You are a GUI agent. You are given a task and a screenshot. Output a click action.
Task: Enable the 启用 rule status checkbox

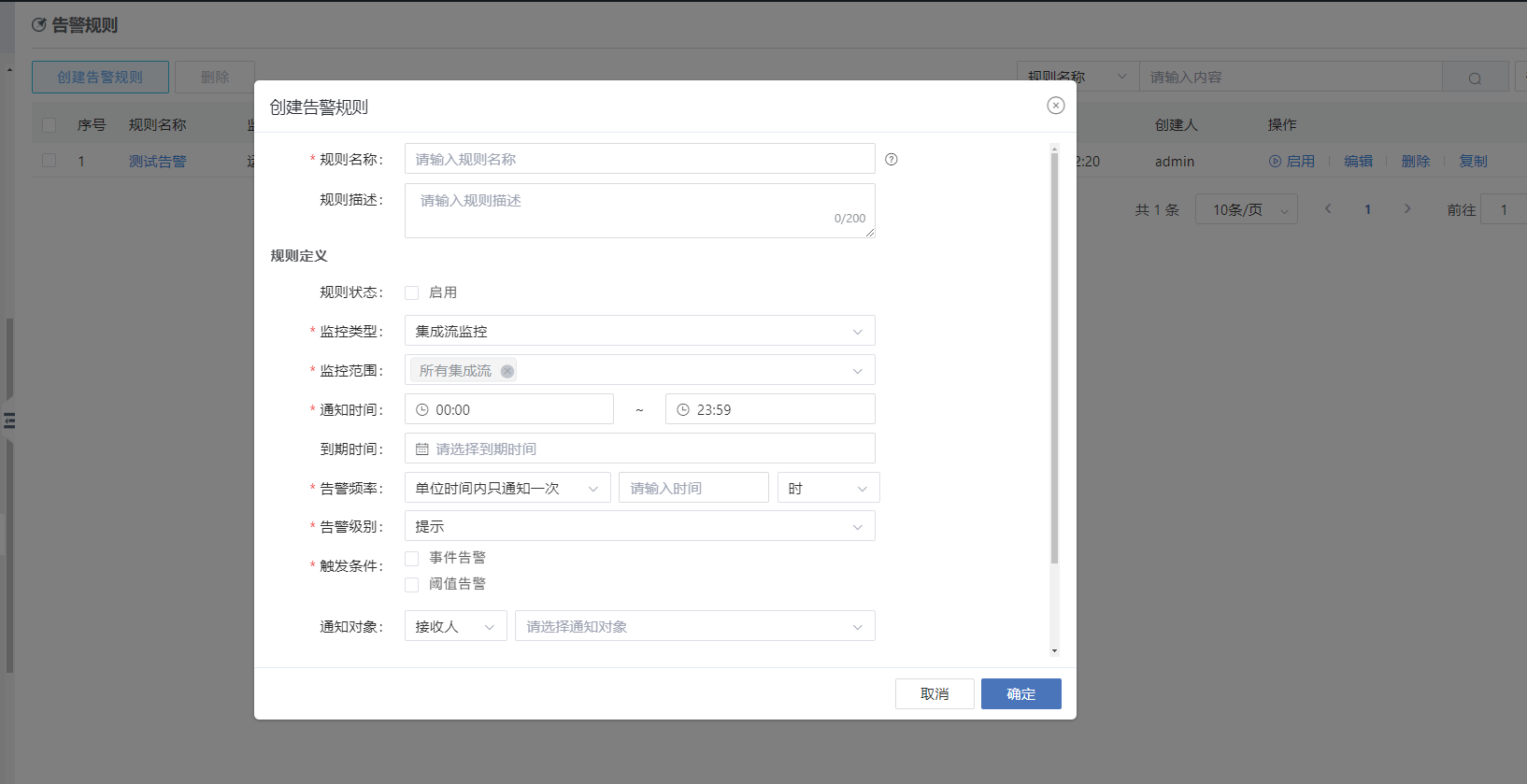tap(411, 293)
